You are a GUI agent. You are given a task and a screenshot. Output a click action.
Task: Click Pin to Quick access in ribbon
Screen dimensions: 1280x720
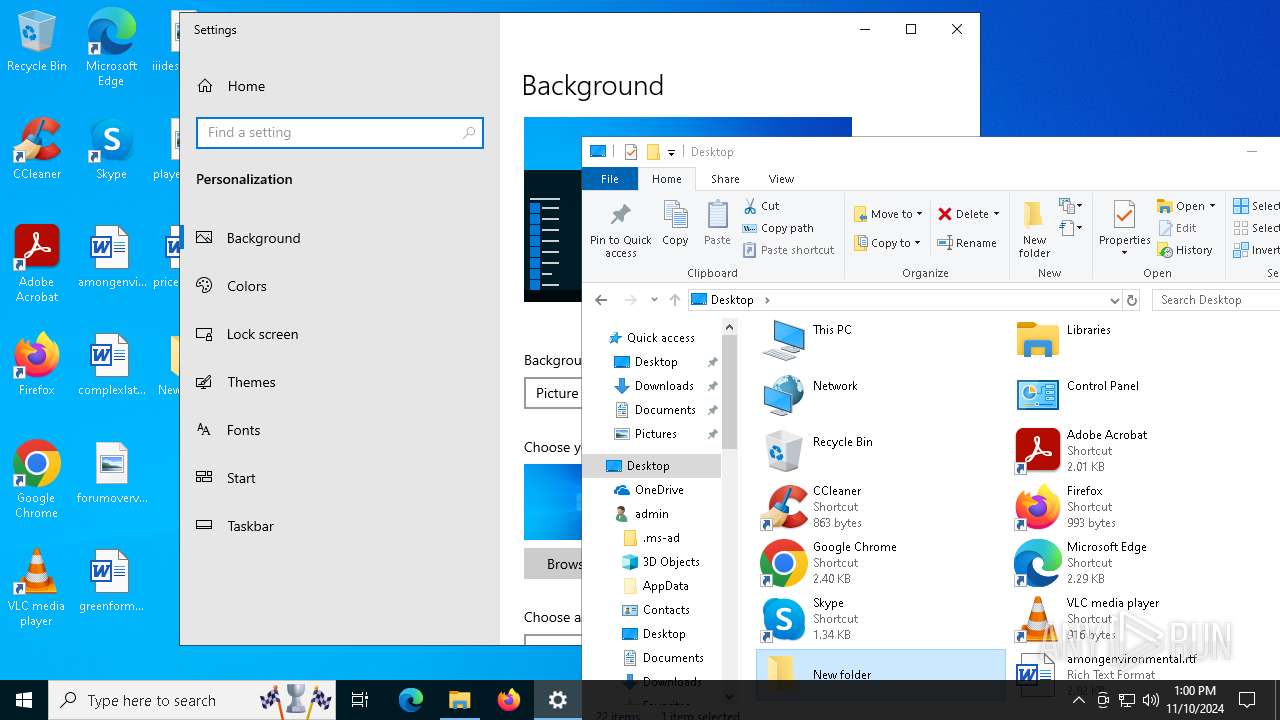pos(620,230)
